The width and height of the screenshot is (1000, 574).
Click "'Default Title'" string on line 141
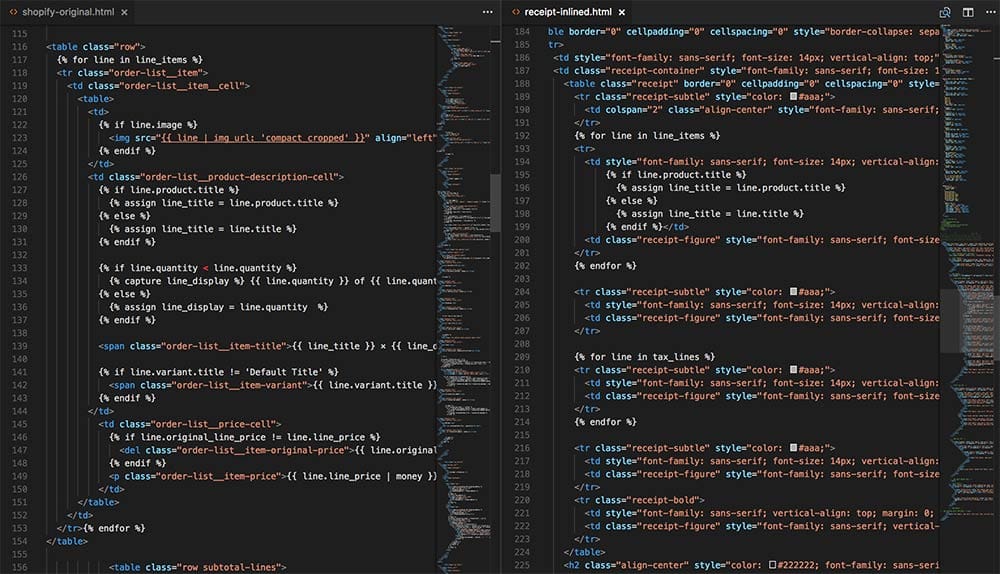284,372
